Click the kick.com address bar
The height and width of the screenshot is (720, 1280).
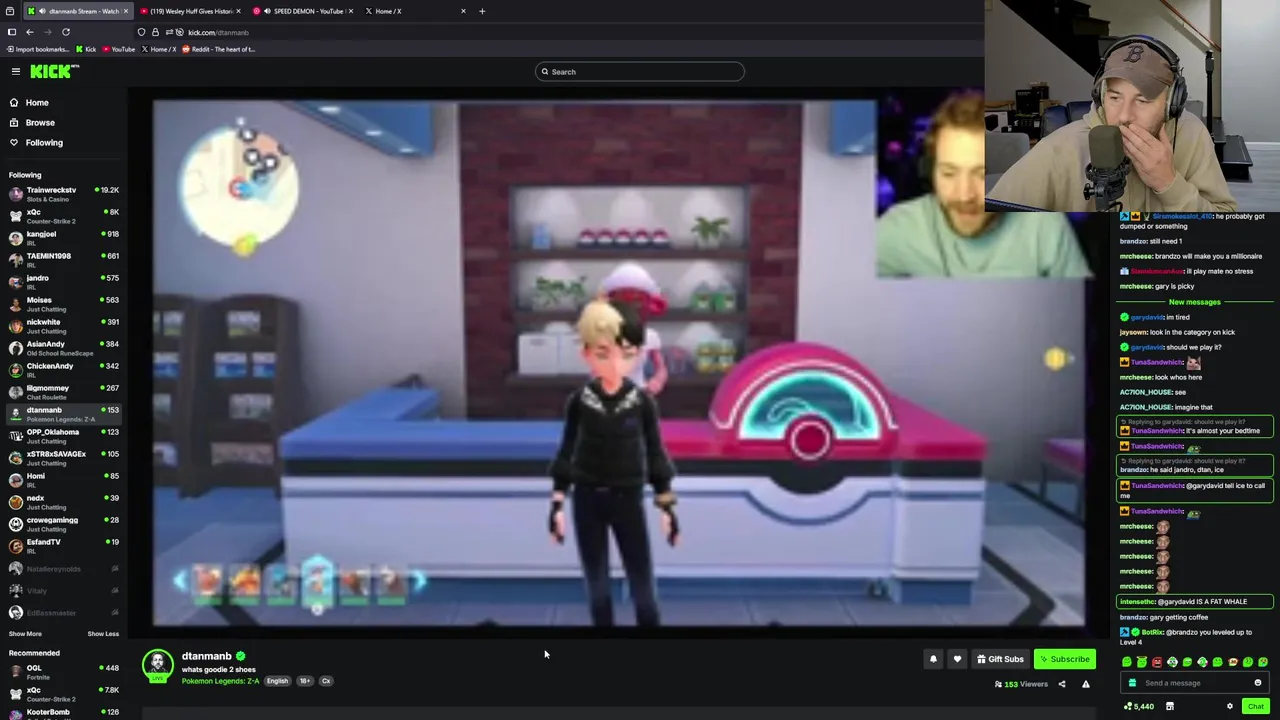tap(560, 32)
